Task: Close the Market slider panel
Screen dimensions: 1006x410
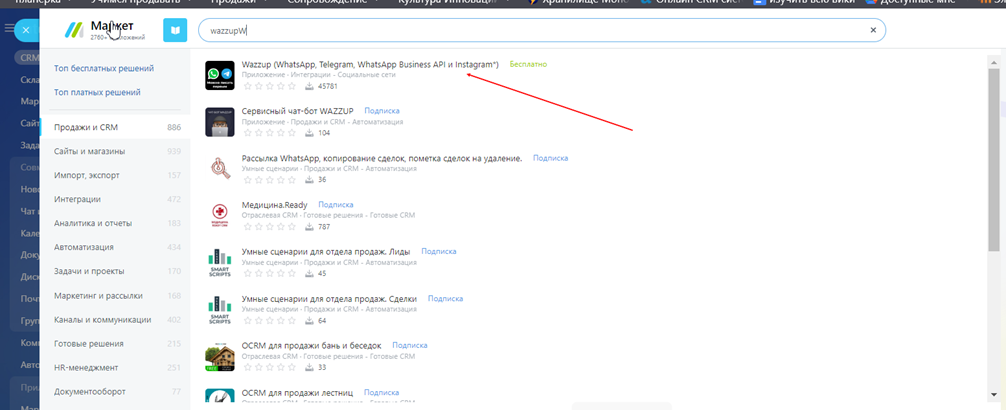Action: click(x=26, y=30)
